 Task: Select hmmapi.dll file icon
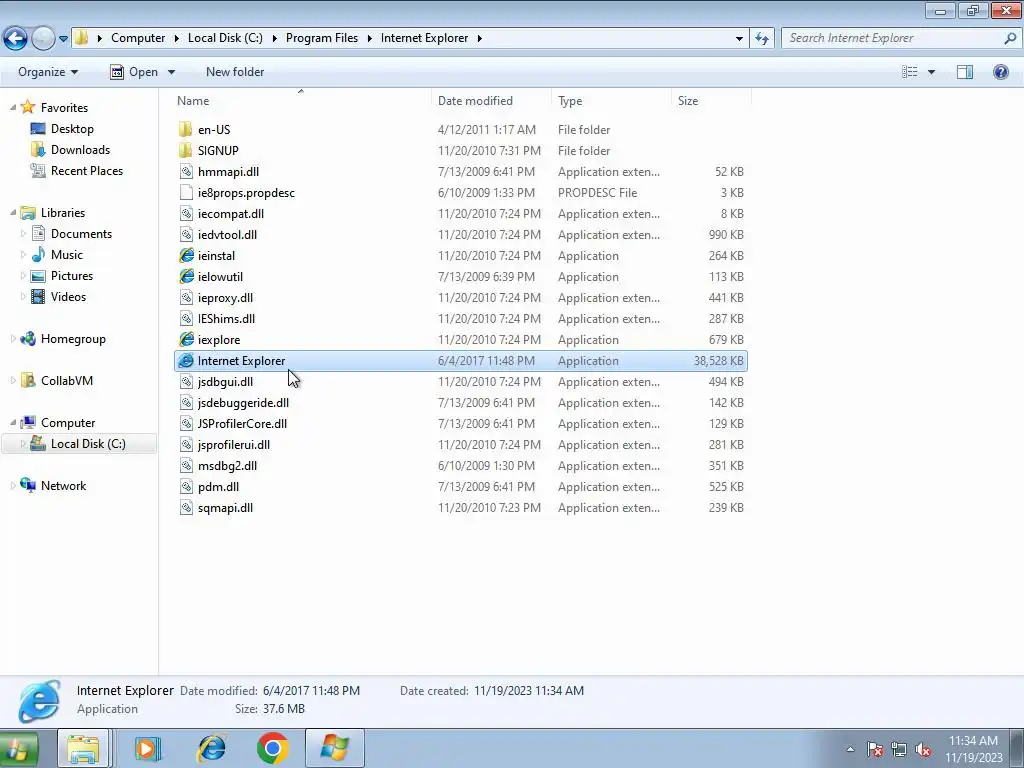pos(186,172)
